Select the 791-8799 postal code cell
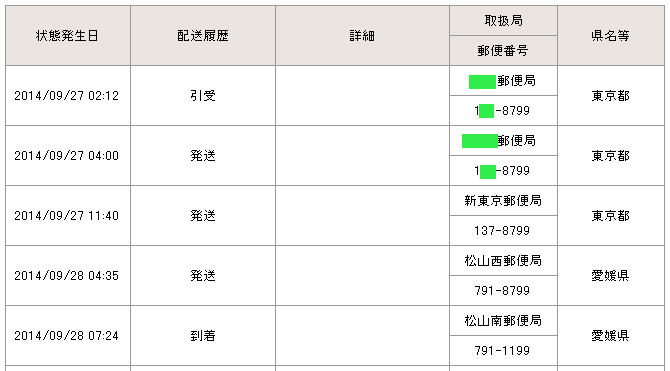This screenshot has width=670, height=371. (503, 291)
